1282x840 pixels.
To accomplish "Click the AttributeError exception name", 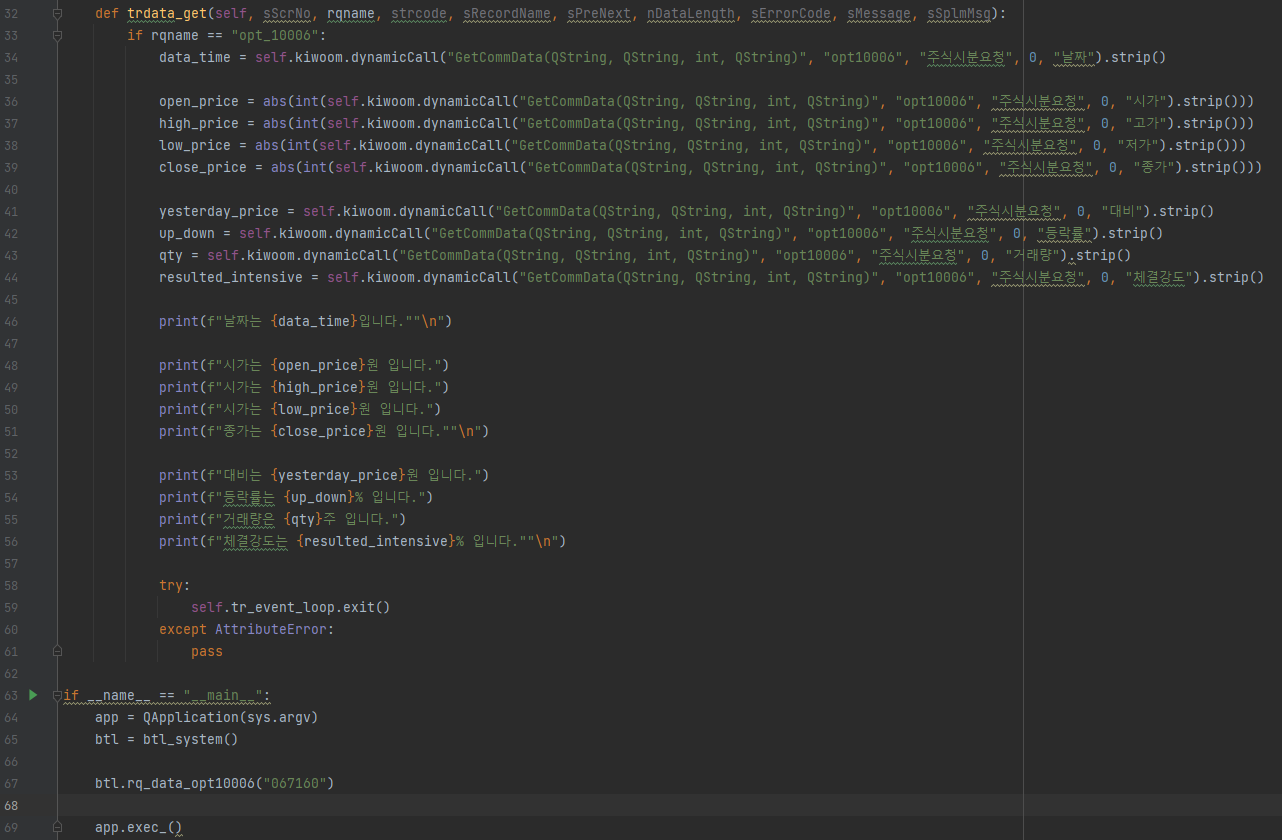I will tap(271, 629).
